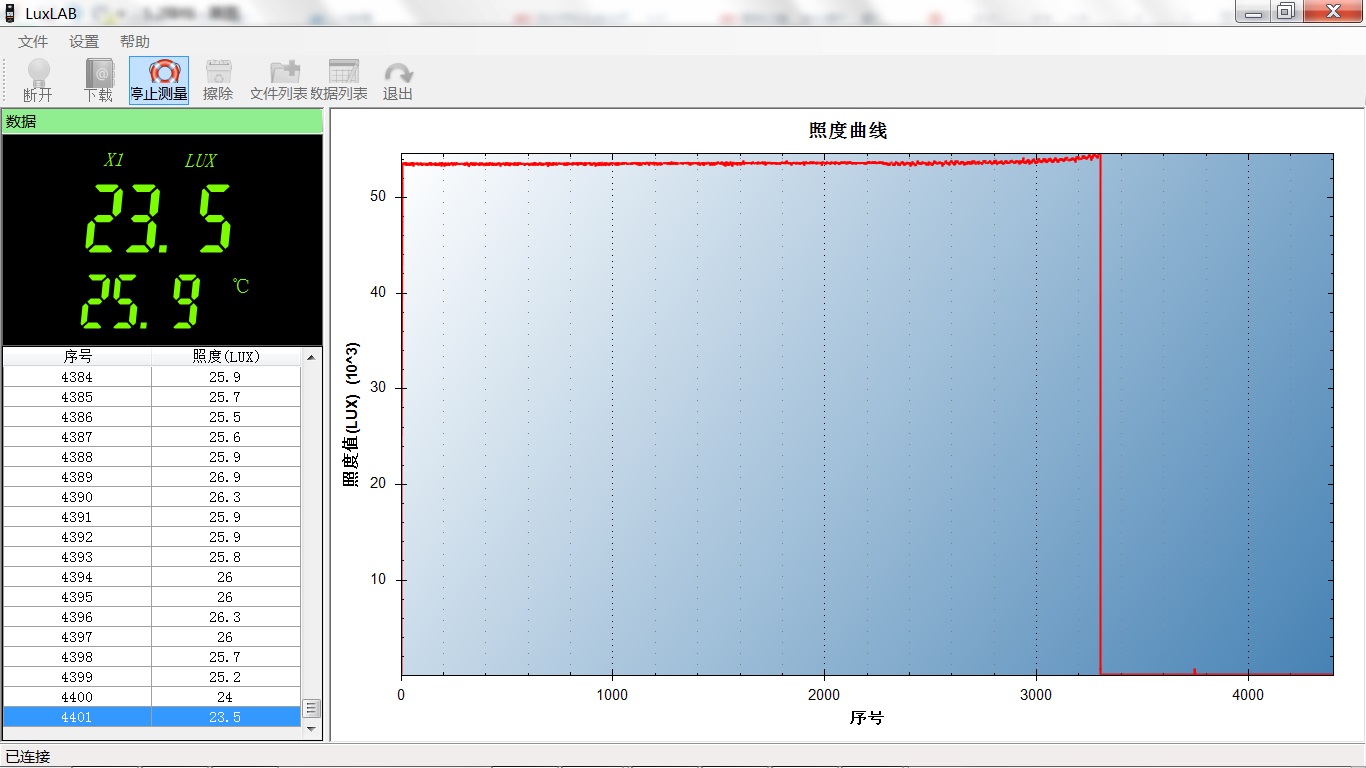Click the table scrollbar up arrow
Image resolution: width=1366 pixels, height=768 pixels.
311,356
